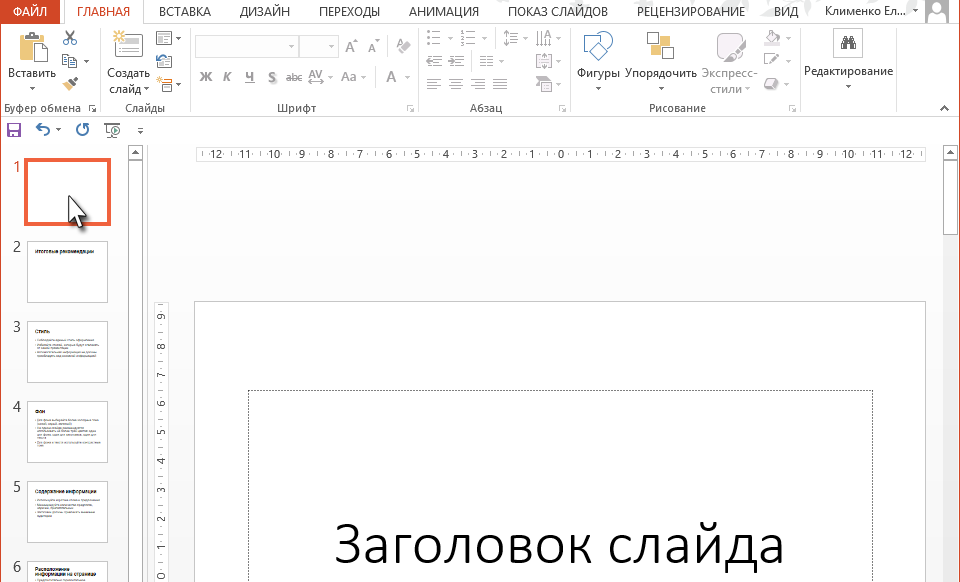Collapse the ribbon with the chevron
This screenshot has height=582, width=960.
(944, 108)
